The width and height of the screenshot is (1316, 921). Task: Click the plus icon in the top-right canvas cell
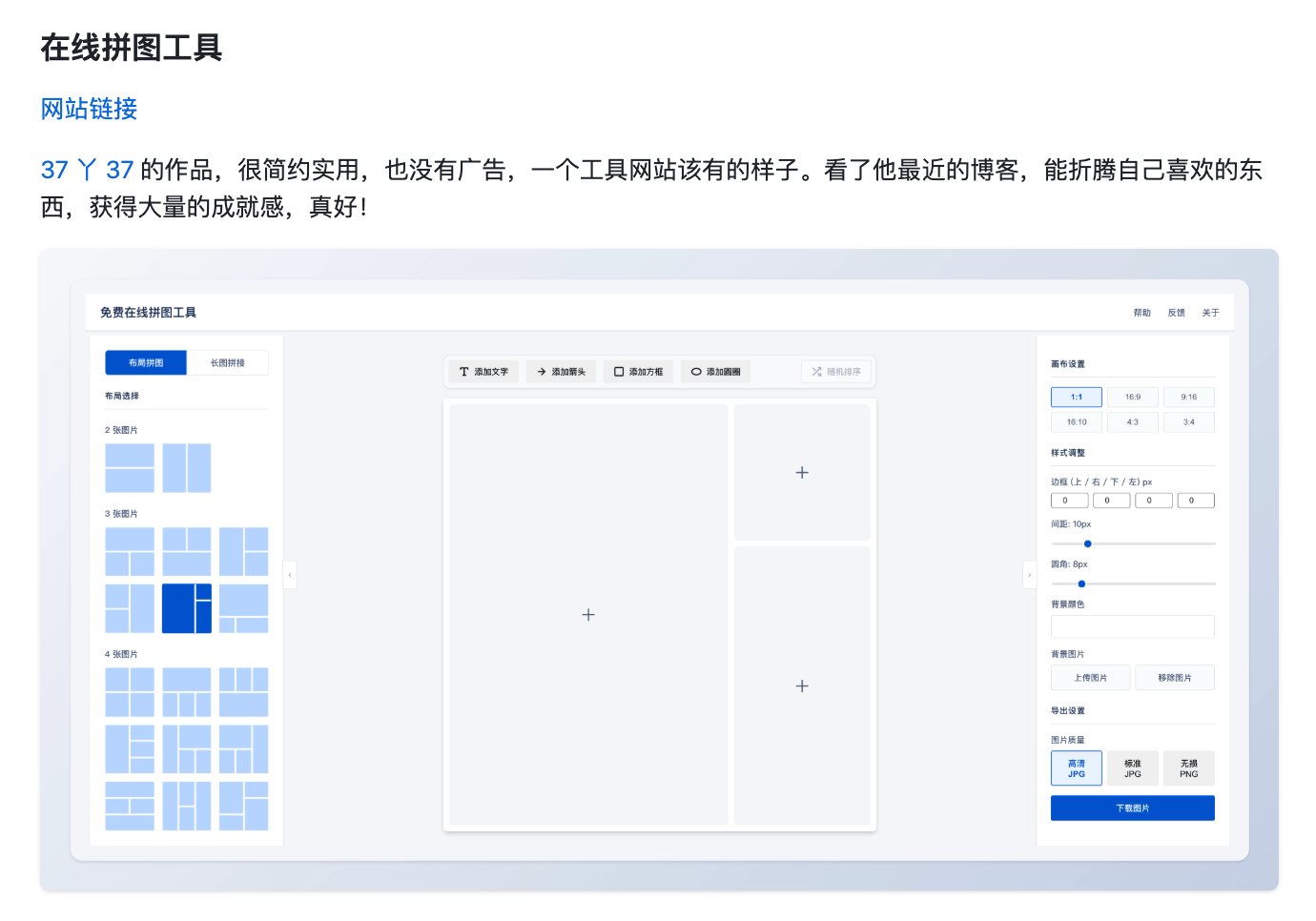coord(802,473)
